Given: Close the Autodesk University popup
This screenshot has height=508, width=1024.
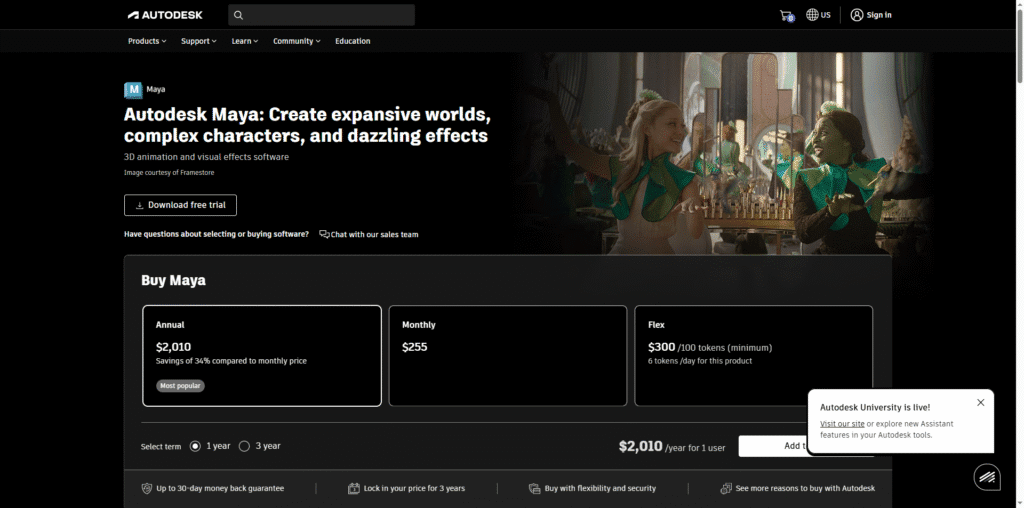Looking at the screenshot, I should [980, 403].
